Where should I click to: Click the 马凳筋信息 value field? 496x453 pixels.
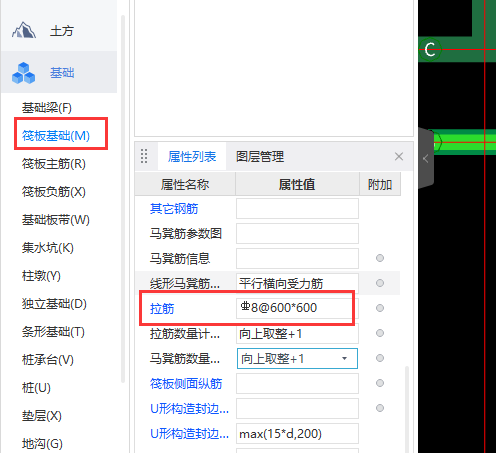[x=297, y=258]
